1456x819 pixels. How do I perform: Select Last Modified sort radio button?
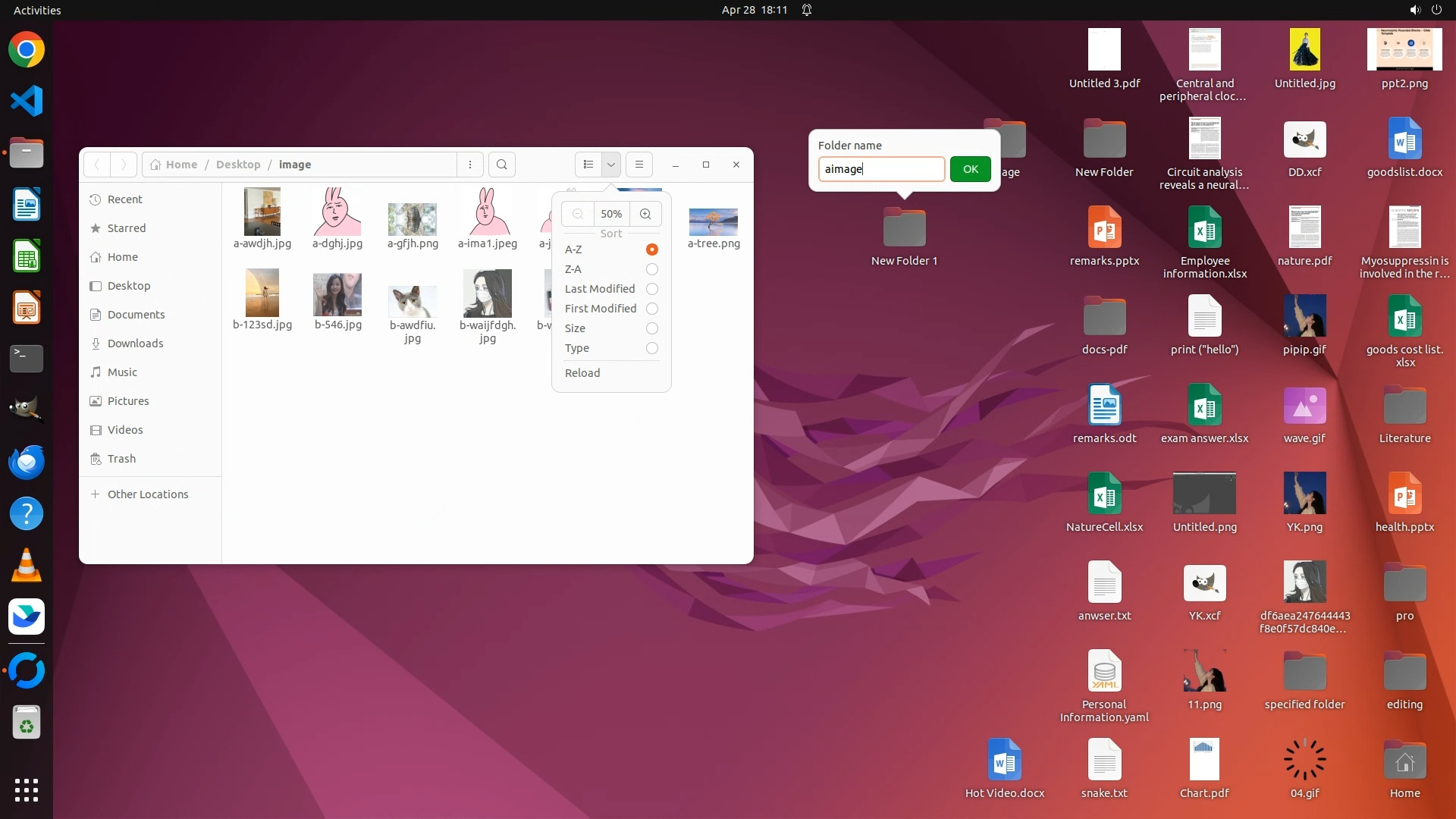pos(651,289)
